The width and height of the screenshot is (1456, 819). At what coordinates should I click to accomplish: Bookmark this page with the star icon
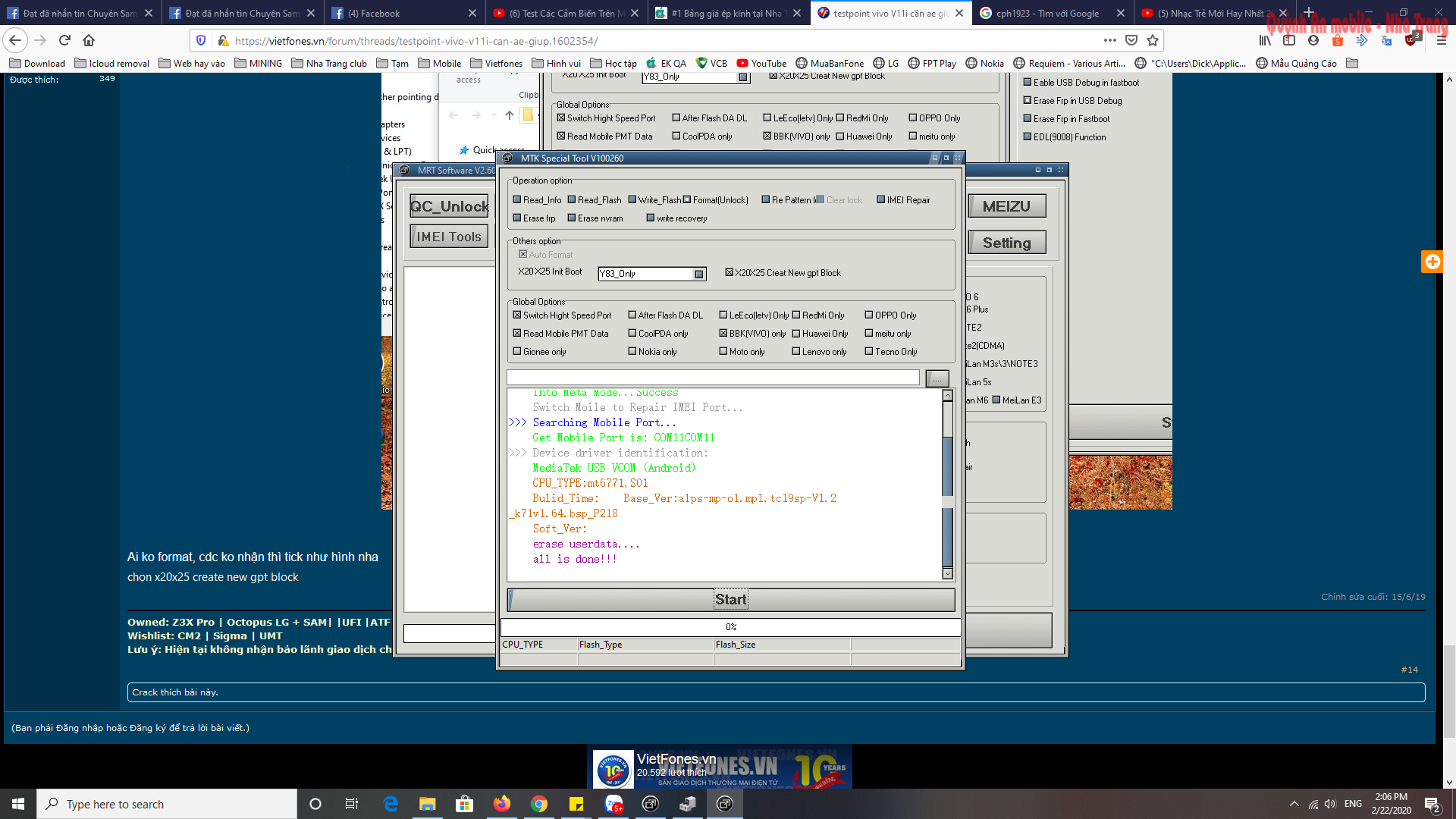1153,40
